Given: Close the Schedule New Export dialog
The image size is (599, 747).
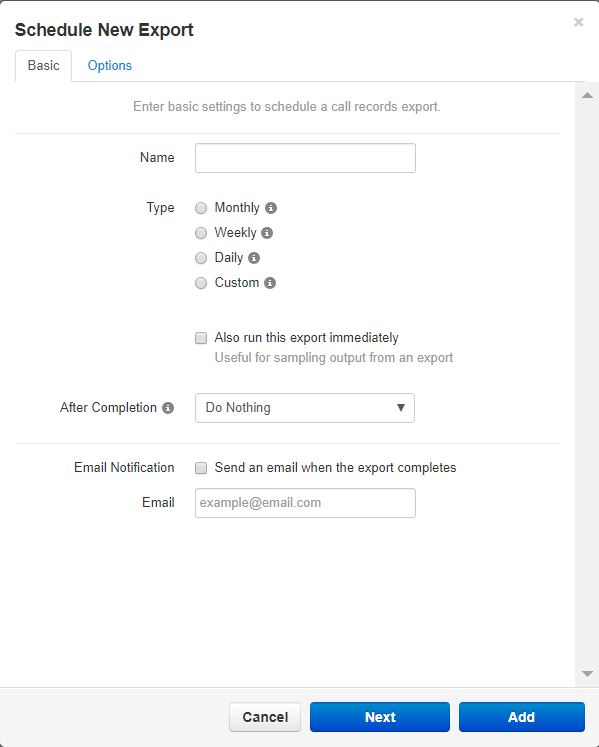Looking at the screenshot, I should click(x=578, y=22).
